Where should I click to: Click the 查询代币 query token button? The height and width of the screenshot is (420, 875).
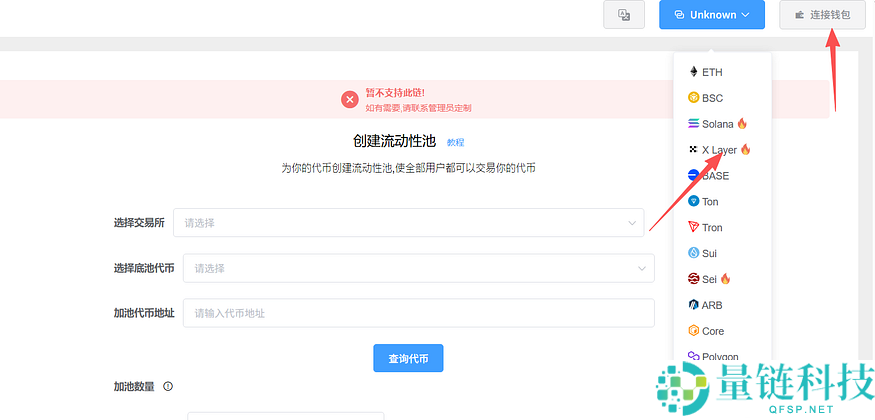tap(408, 358)
